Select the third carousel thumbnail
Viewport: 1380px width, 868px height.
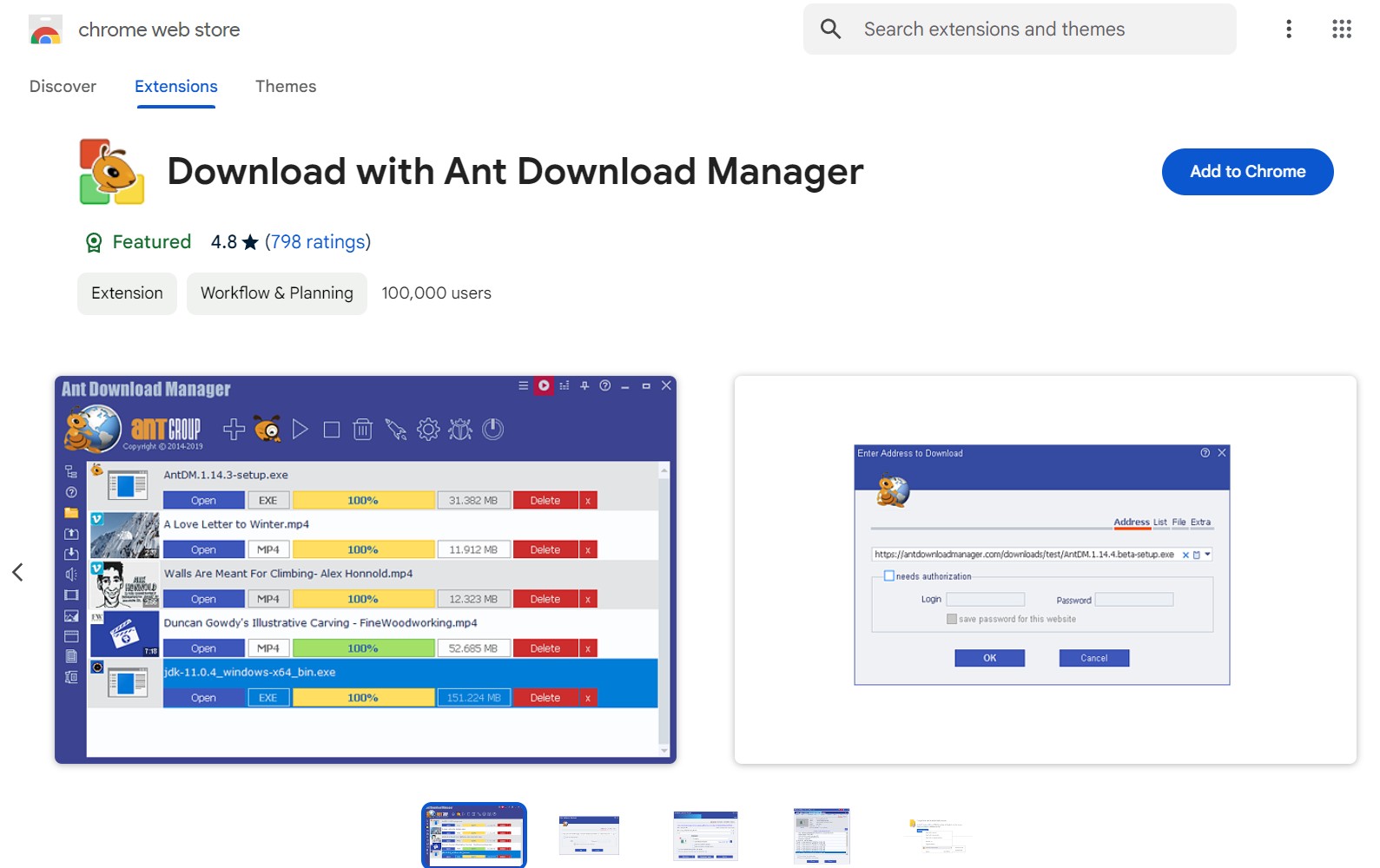coord(705,835)
